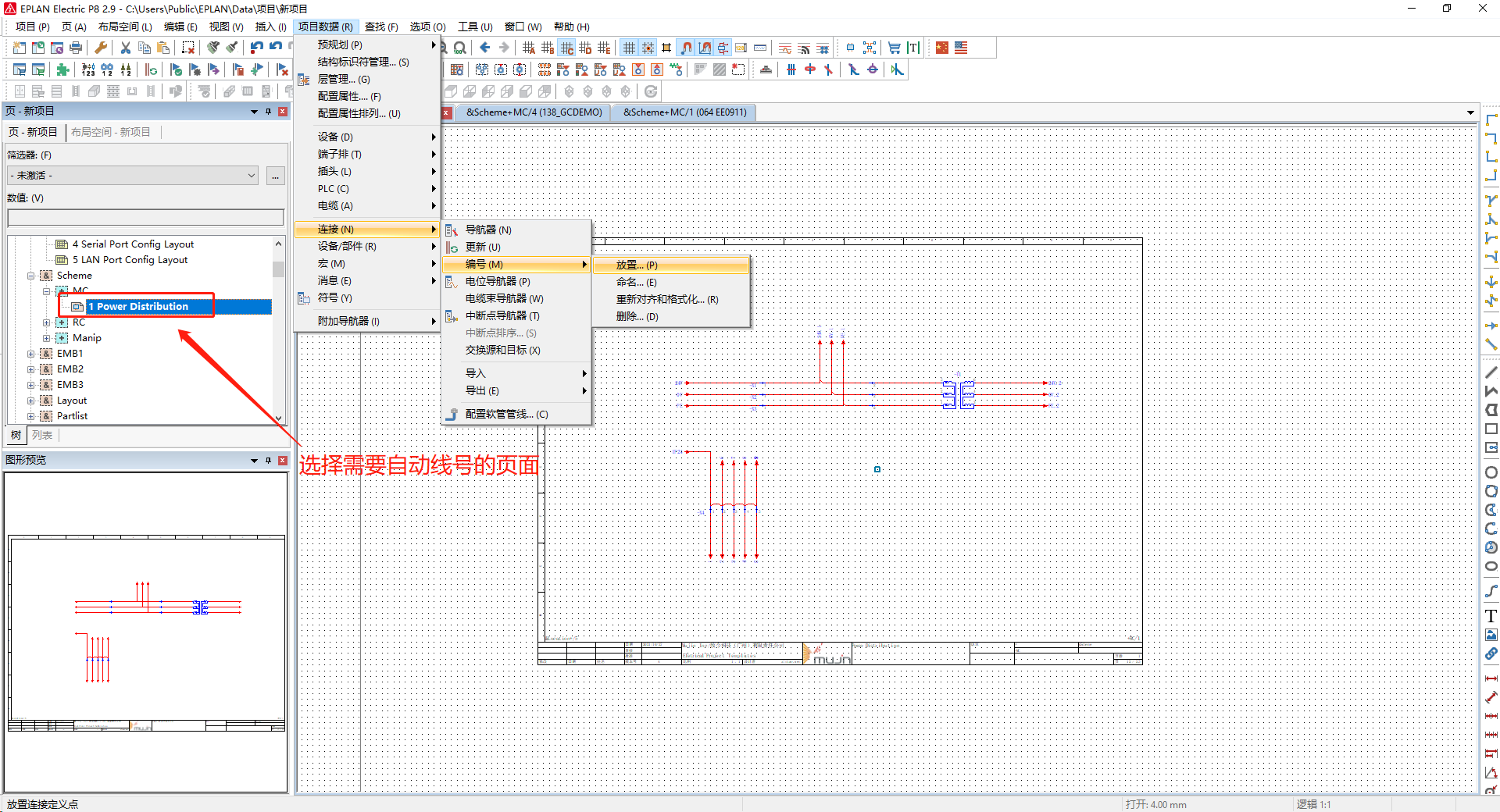Click the 数值 (V) input field
Viewport: 1500px width, 812px height.
tap(145, 217)
